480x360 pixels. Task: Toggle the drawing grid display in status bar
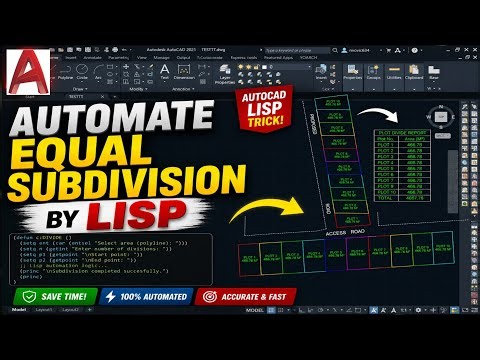point(271,310)
